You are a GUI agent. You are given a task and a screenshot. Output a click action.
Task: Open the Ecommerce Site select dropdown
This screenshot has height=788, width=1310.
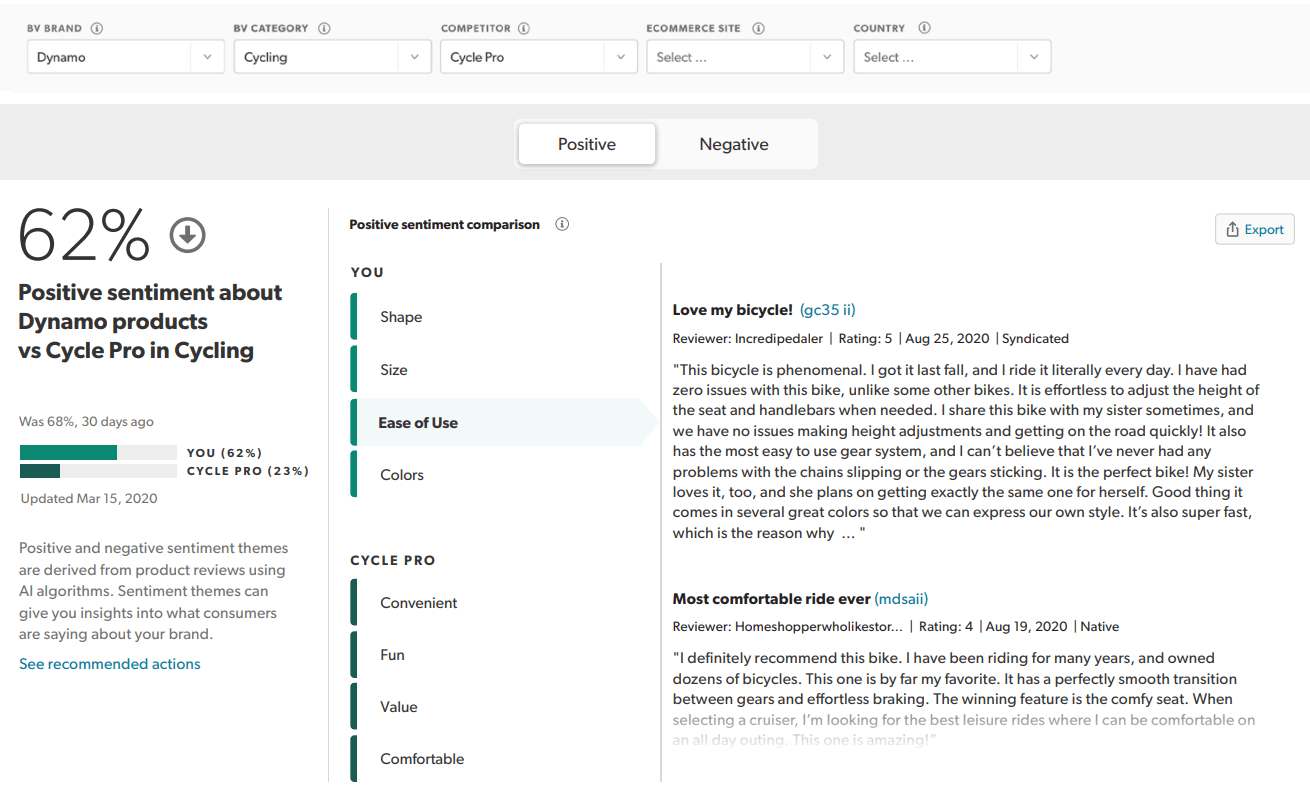click(x=745, y=57)
